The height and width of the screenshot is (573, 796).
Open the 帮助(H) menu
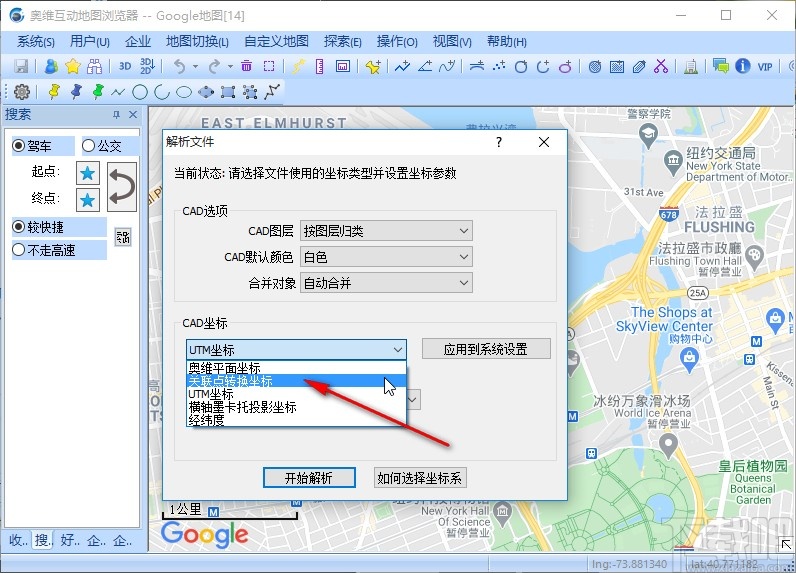tap(507, 42)
